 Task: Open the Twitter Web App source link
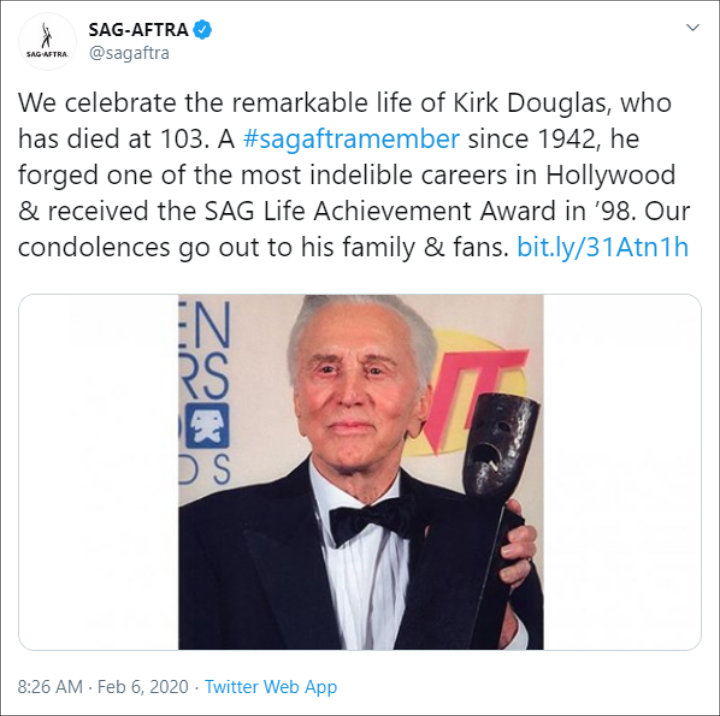(271, 687)
